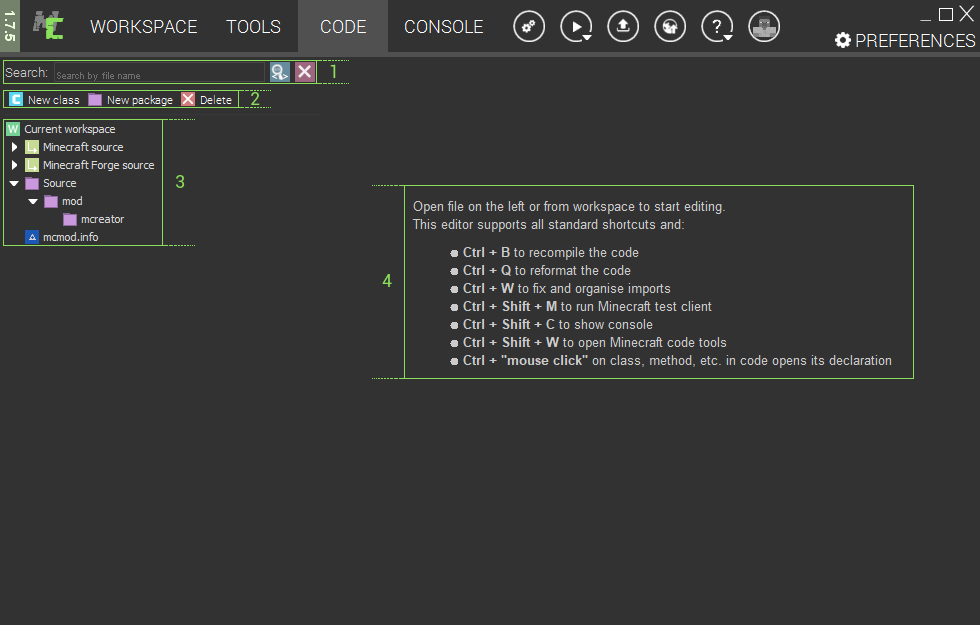Open the CONSOLE tab

point(444,27)
